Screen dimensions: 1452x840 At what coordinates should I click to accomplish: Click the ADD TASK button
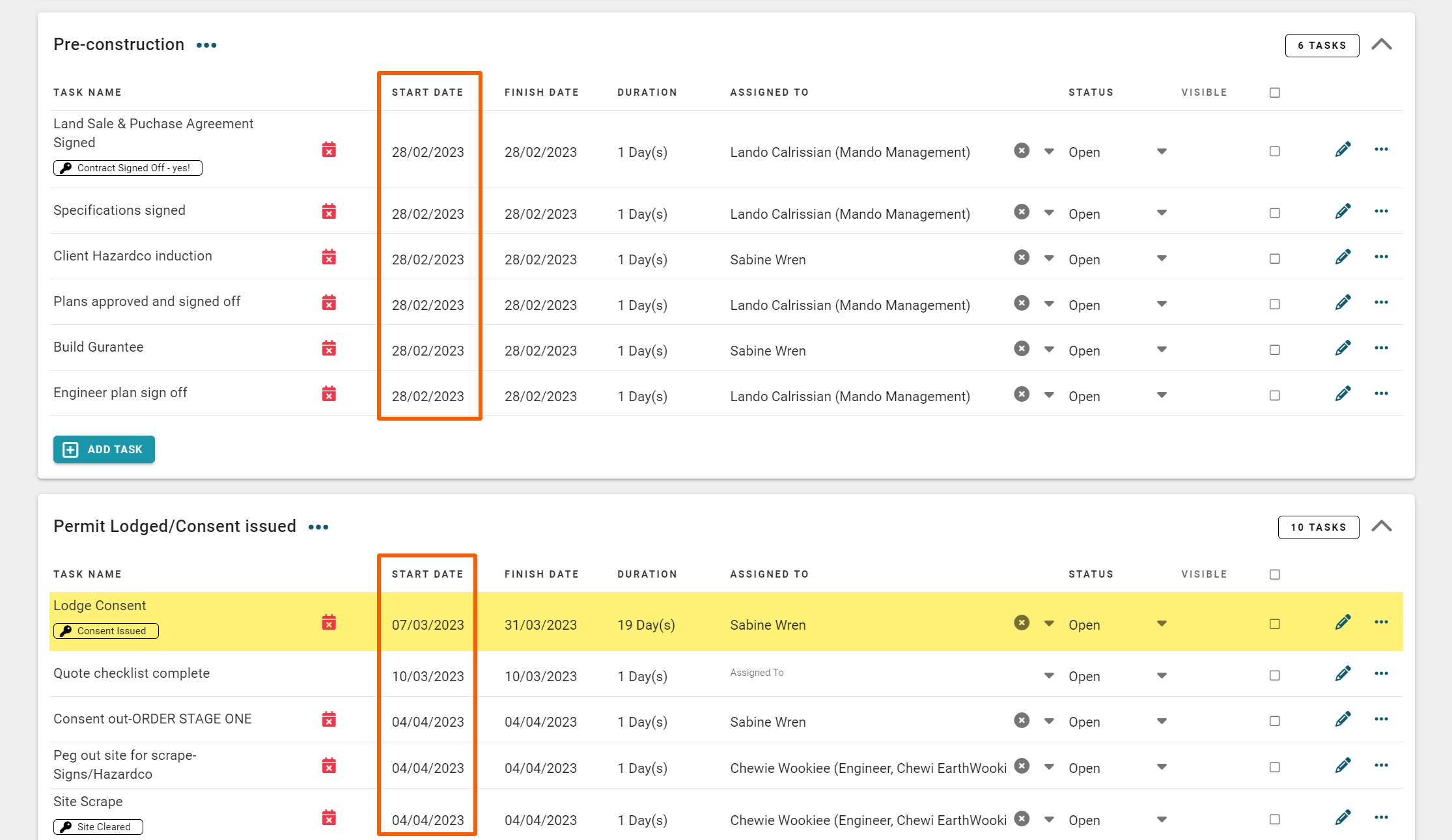pos(104,449)
